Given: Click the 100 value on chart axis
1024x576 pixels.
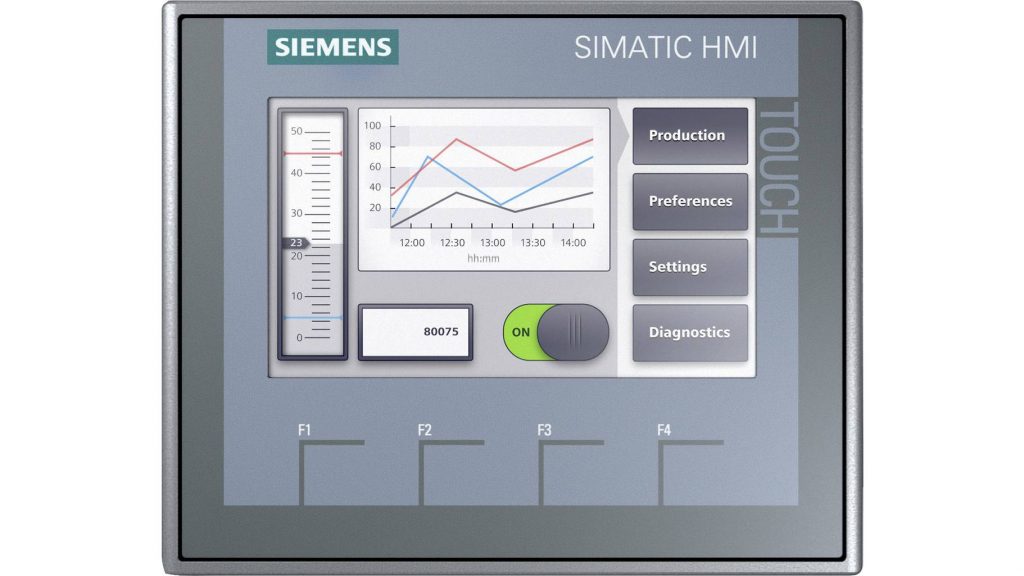Looking at the screenshot, I should click(372, 125).
